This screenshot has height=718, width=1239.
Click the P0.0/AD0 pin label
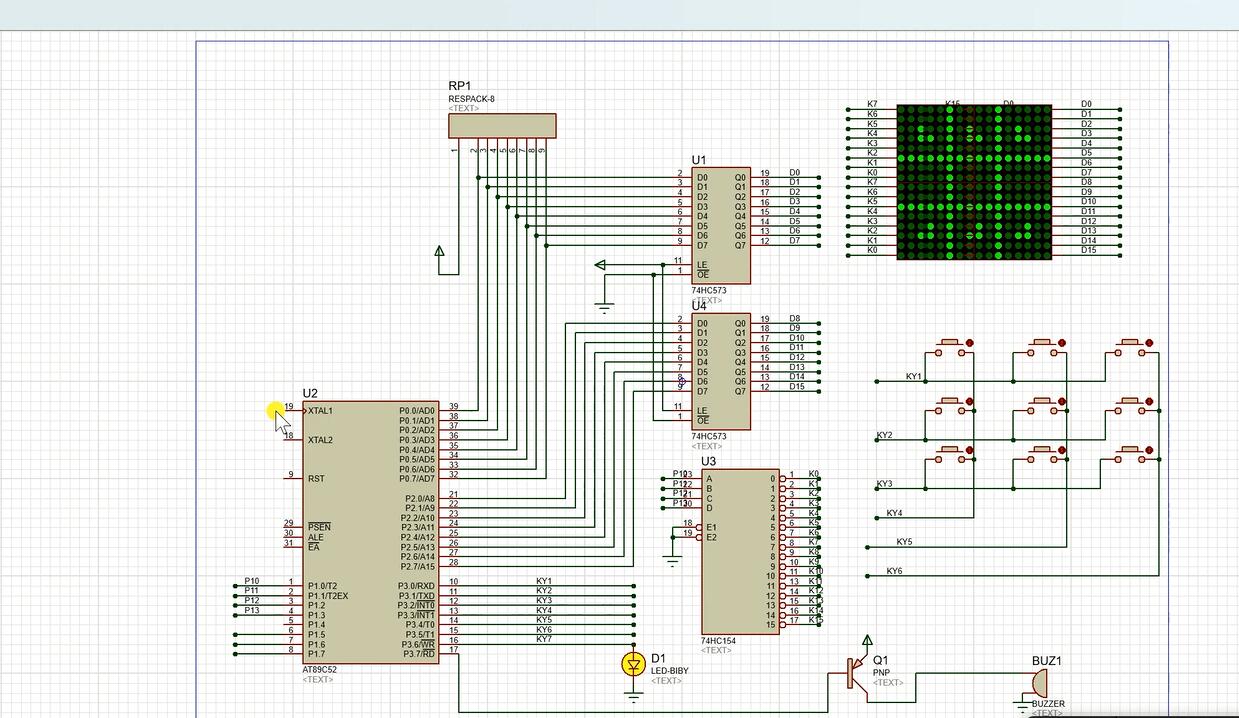[x=417, y=410]
